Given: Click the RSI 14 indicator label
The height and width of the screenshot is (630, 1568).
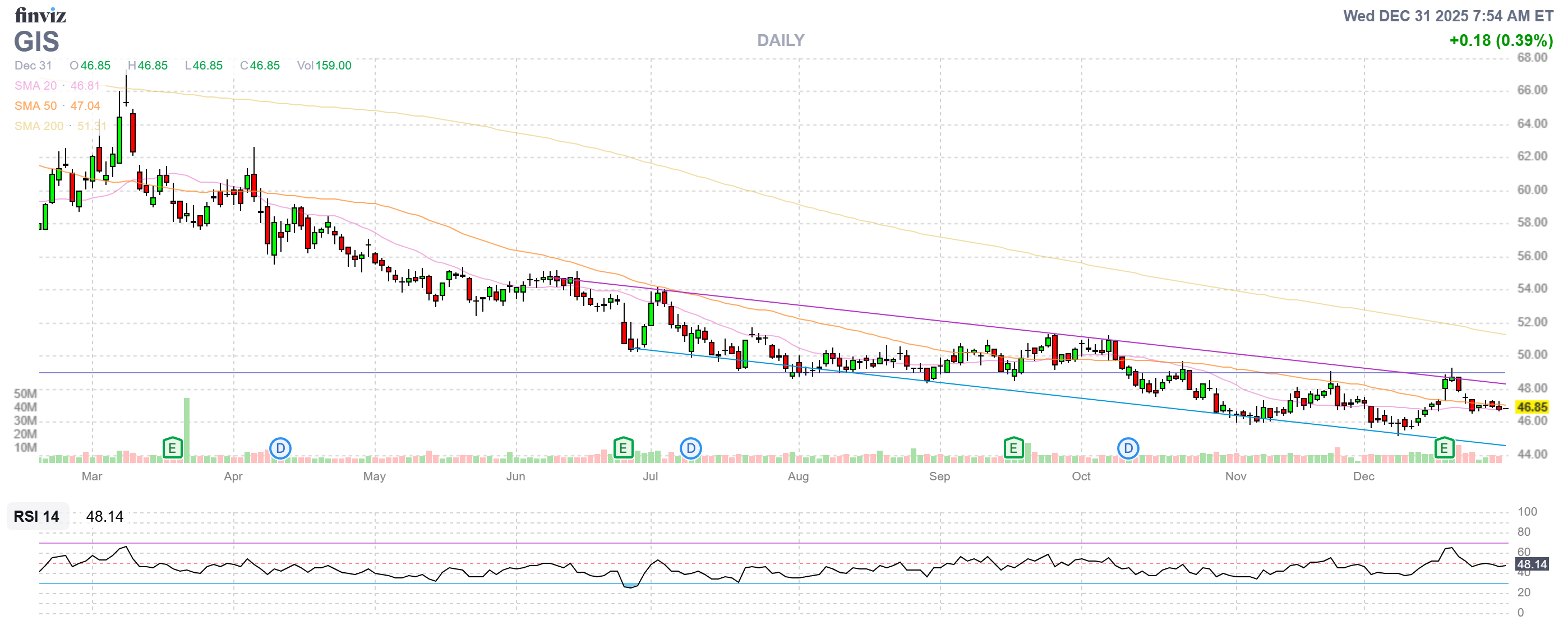Looking at the screenshot, I should coord(36,516).
